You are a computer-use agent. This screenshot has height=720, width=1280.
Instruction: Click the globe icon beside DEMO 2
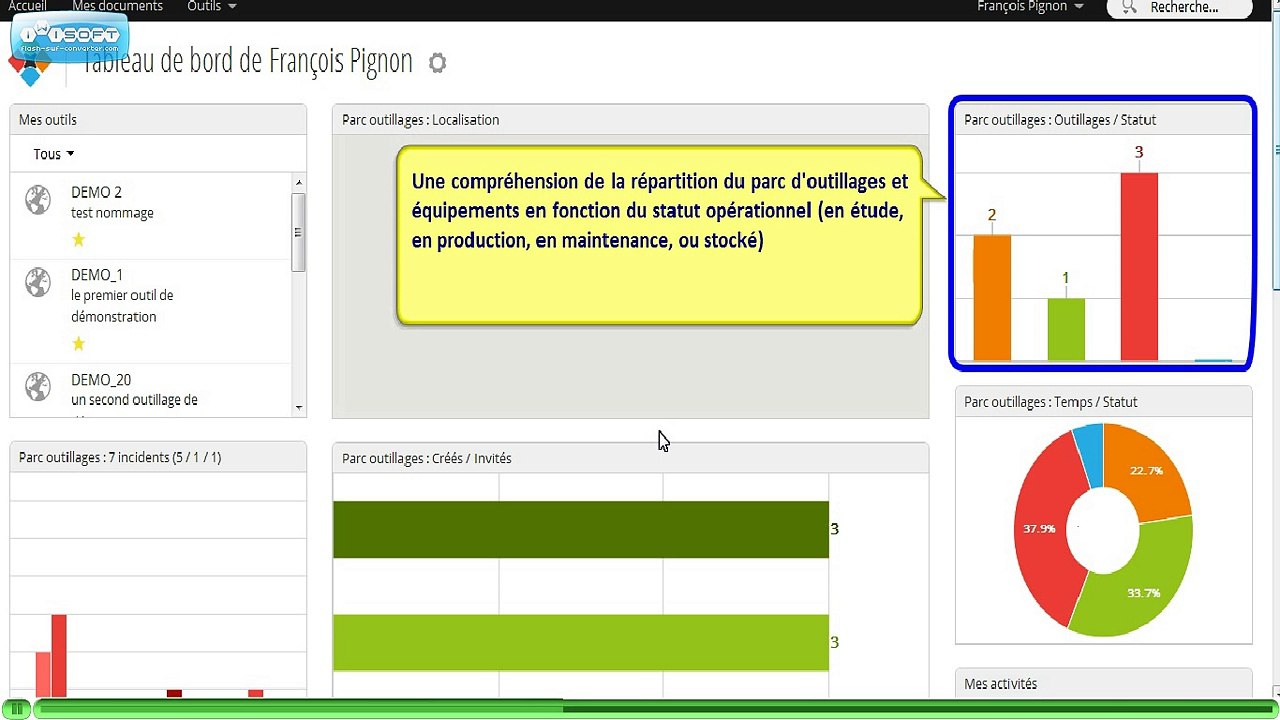(x=38, y=200)
